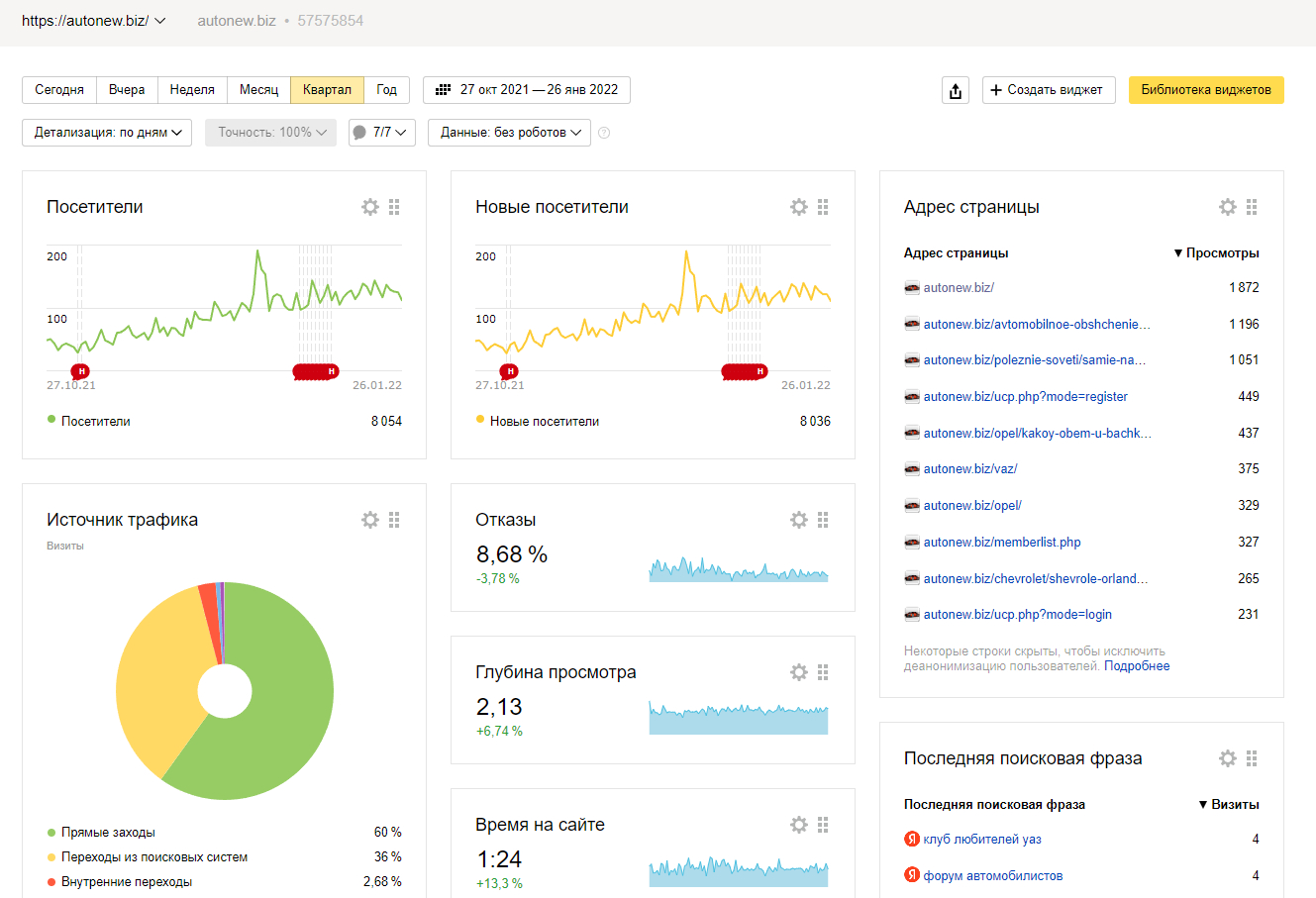Click drag handle of Новые посетители widget
The image size is (1316, 898).
click(x=823, y=207)
